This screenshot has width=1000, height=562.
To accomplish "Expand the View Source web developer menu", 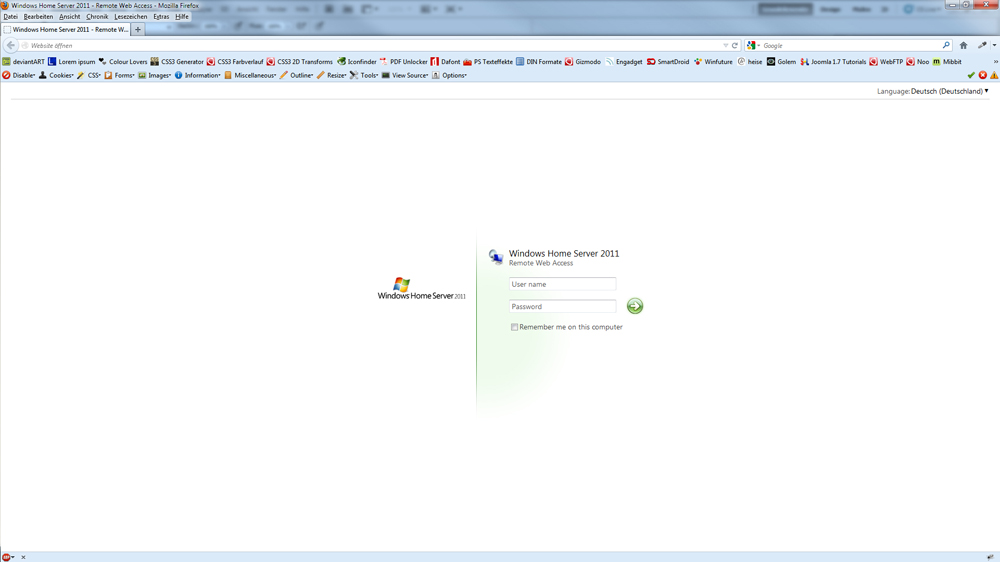I will pyautogui.click(x=405, y=75).
